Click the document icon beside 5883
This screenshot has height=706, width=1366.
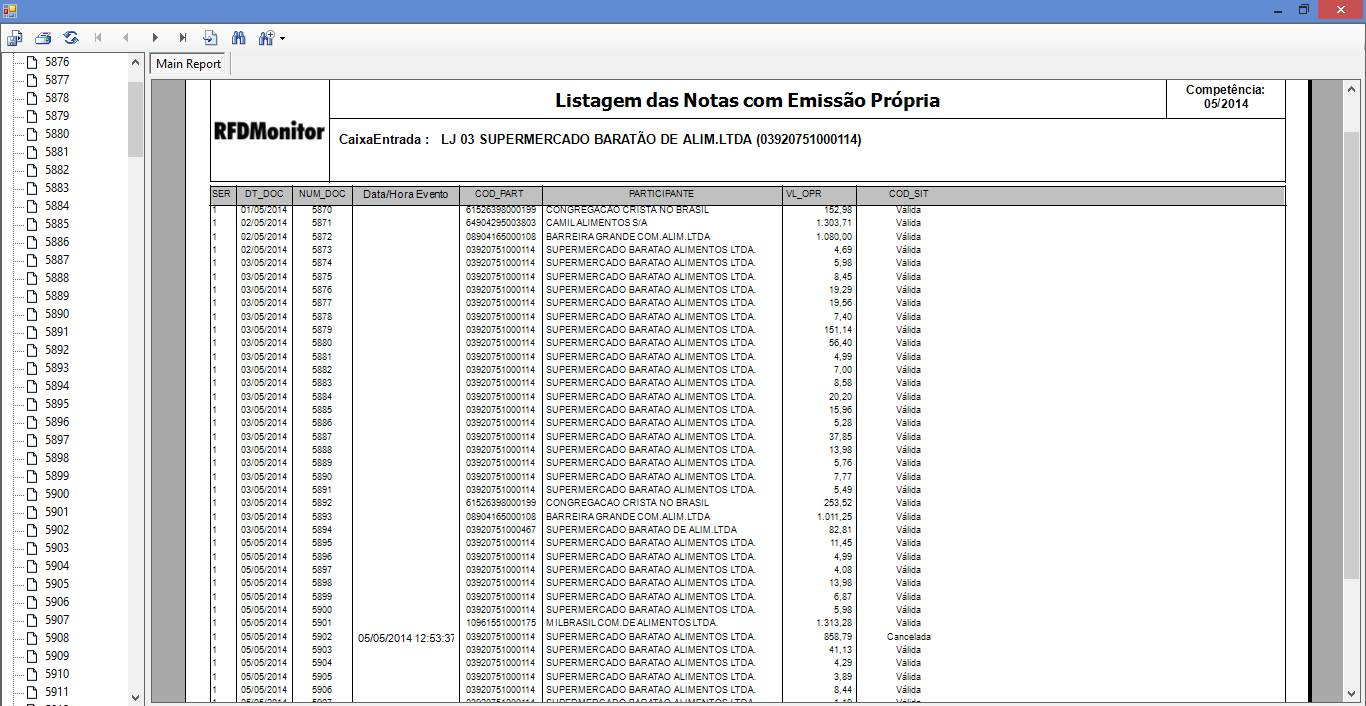click(30, 188)
